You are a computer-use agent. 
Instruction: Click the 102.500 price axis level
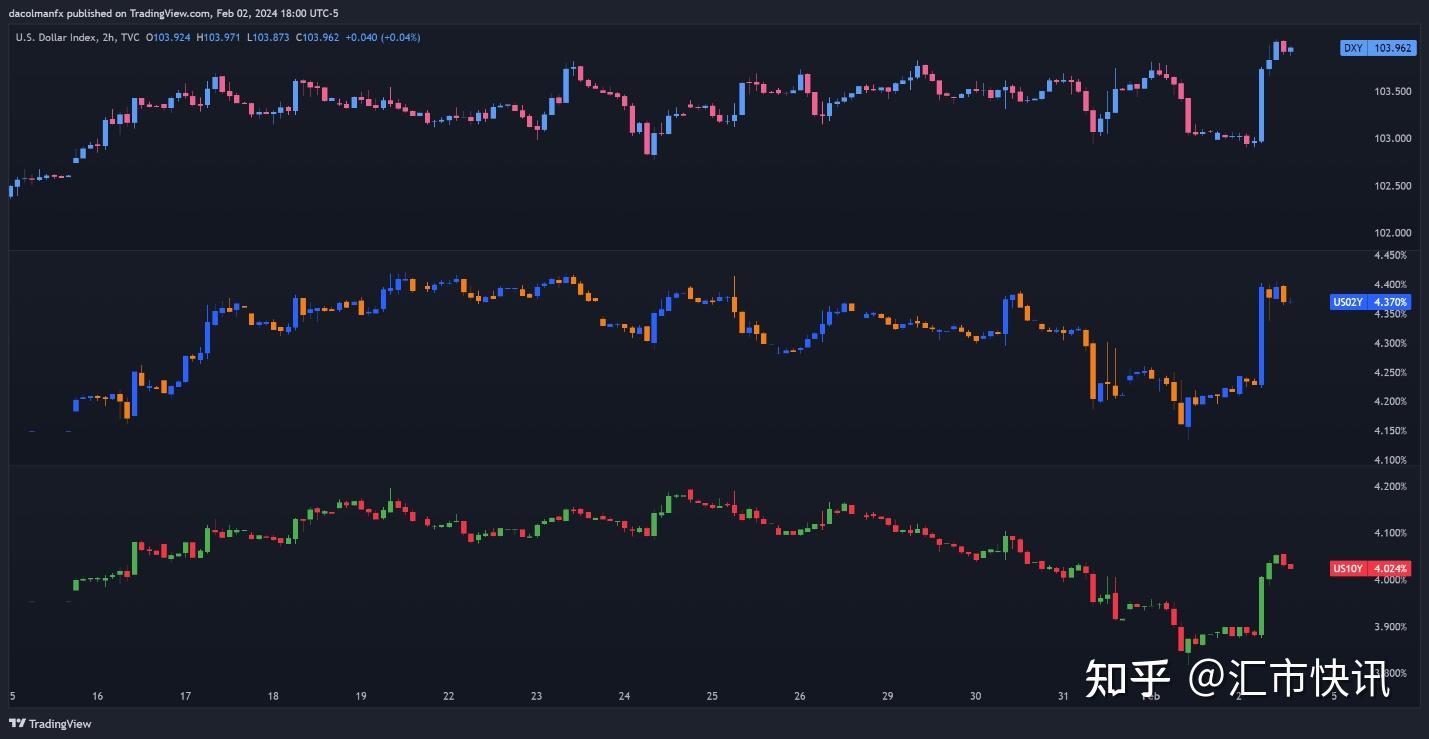pos(1393,186)
